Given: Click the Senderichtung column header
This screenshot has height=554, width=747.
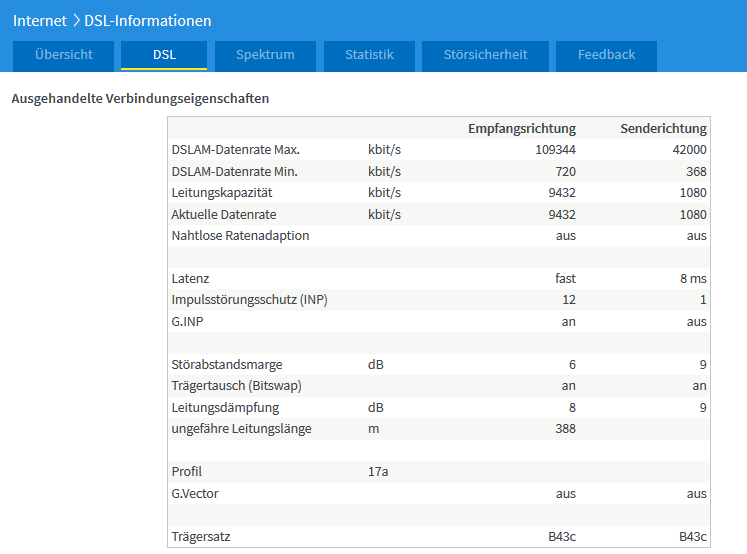Looking at the screenshot, I should [663, 129].
